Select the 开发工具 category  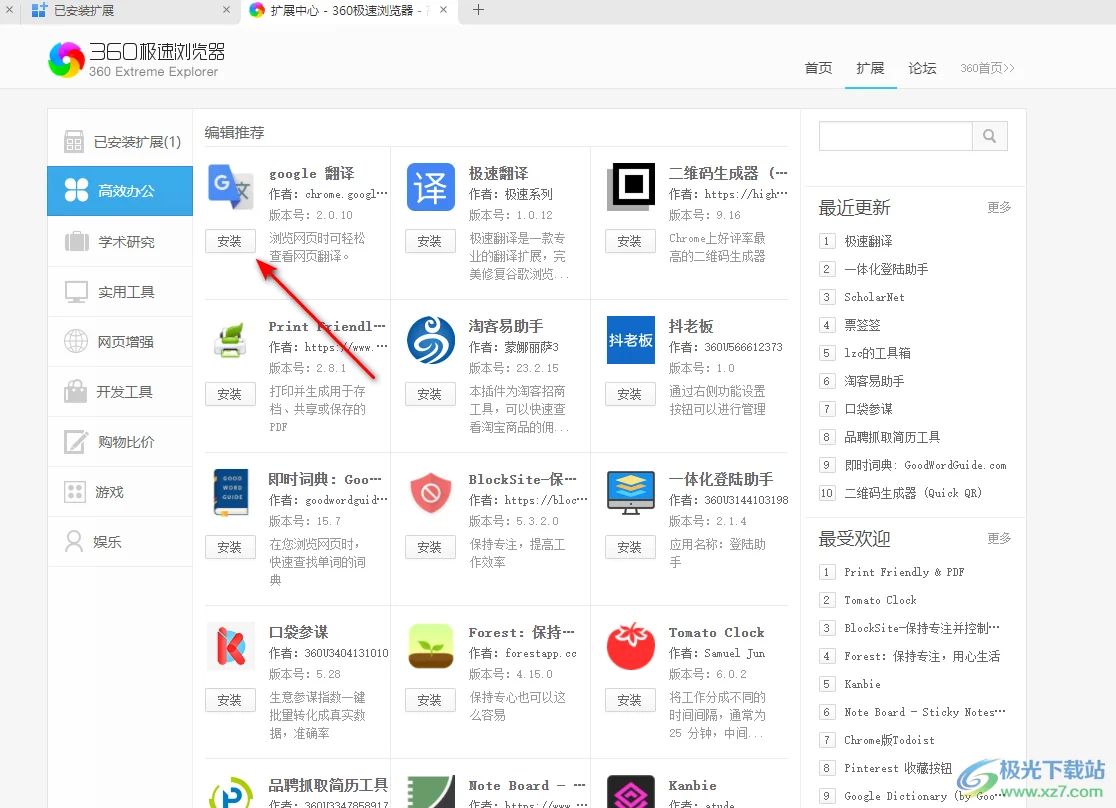click(x=120, y=392)
